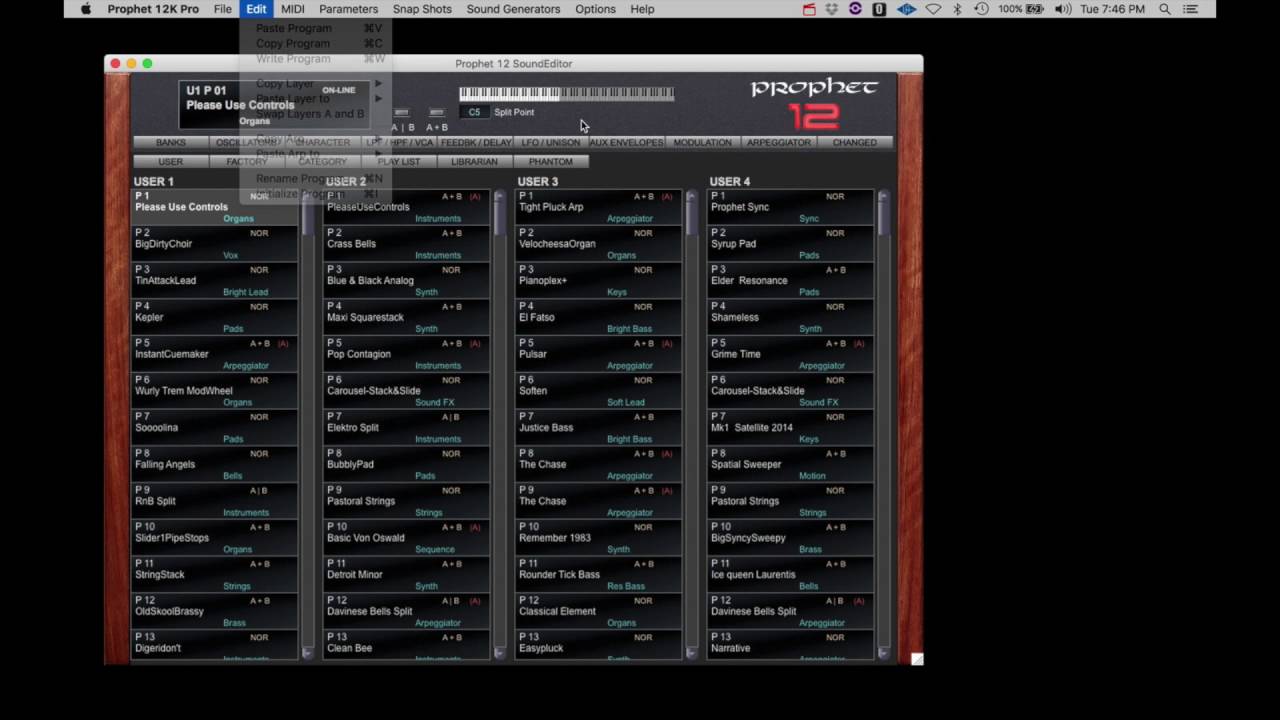Viewport: 1280px width, 720px height.
Task: Switch to the FEEDBK / DELAY tab
Action: click(x=475, y=142)
